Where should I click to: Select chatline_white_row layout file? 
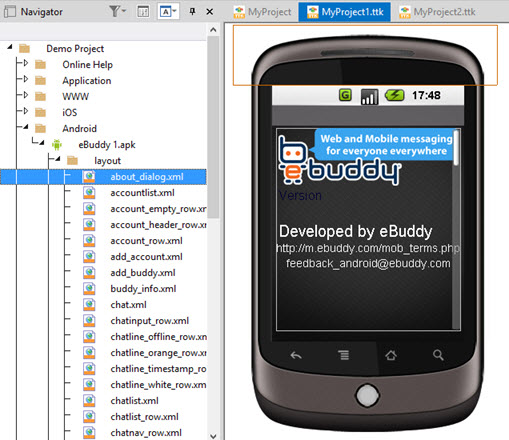158,385
